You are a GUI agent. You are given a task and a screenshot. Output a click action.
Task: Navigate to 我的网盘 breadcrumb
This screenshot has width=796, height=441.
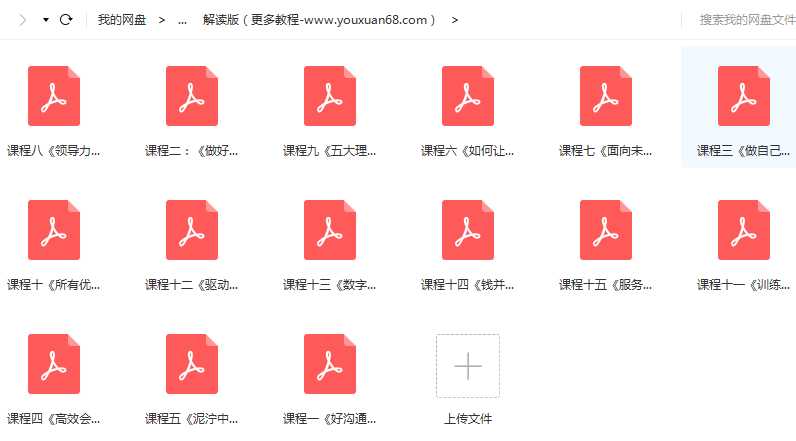[121, 20]
